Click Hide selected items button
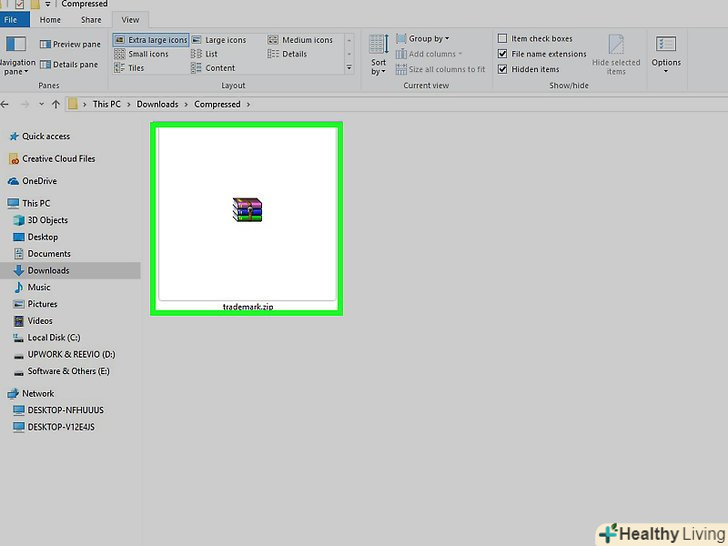Image resolution: width=728 pixels, height=546 pixels. [616, 55]
